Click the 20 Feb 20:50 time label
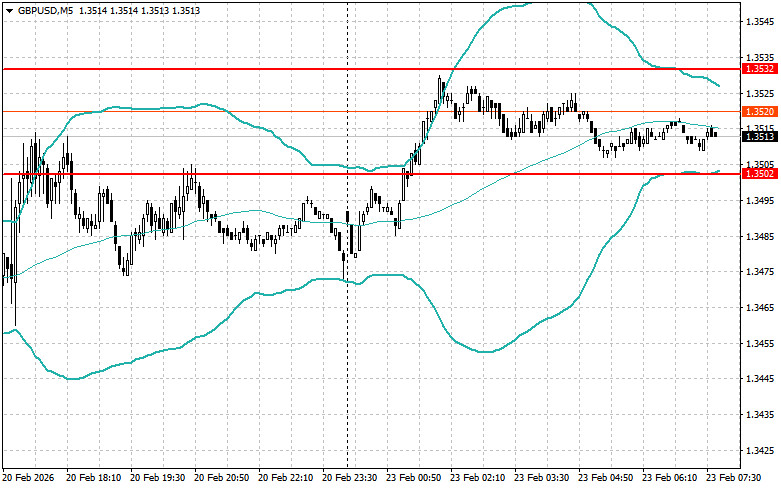This screenshot has height=489, width=781. click(x=222, y=478)
